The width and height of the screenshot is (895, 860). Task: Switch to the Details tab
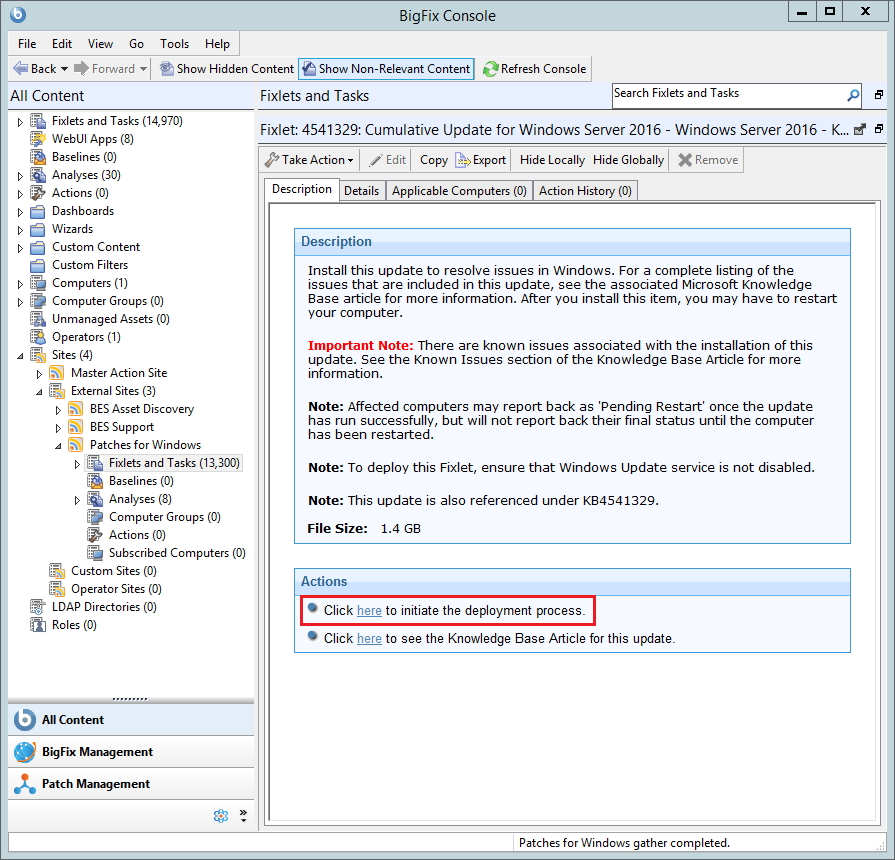[361, 191]
